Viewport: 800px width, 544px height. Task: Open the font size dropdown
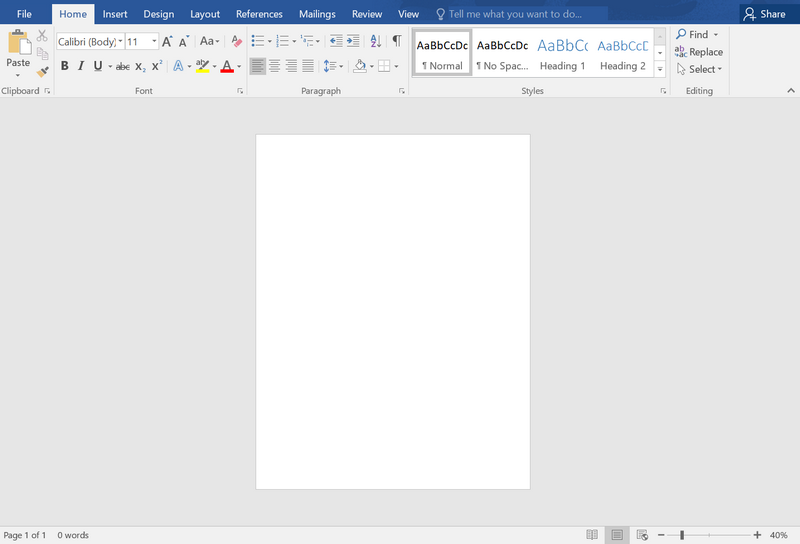(x=154, y=41)
